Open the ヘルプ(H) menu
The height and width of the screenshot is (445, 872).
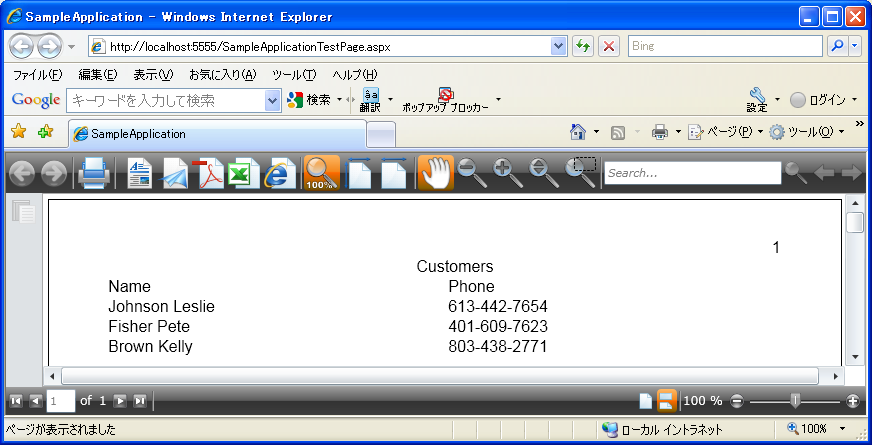[x=355, y=75]
